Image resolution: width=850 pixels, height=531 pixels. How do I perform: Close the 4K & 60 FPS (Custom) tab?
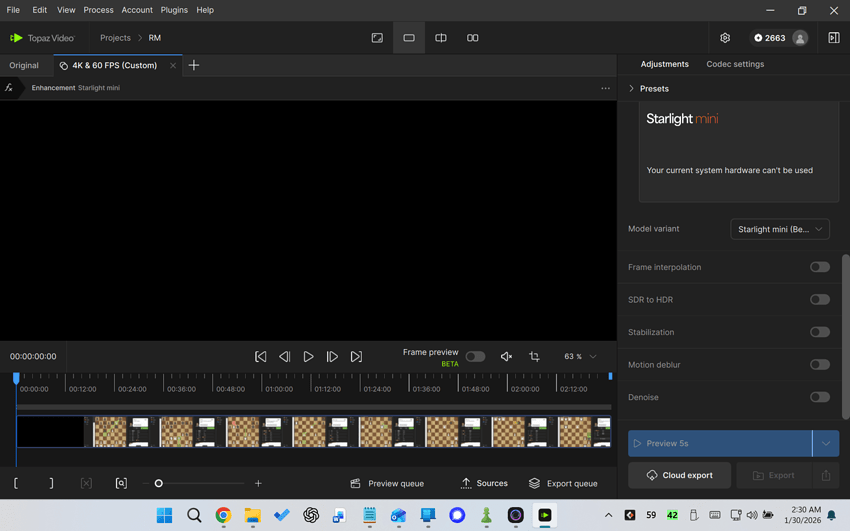click(x=173, y=66)
